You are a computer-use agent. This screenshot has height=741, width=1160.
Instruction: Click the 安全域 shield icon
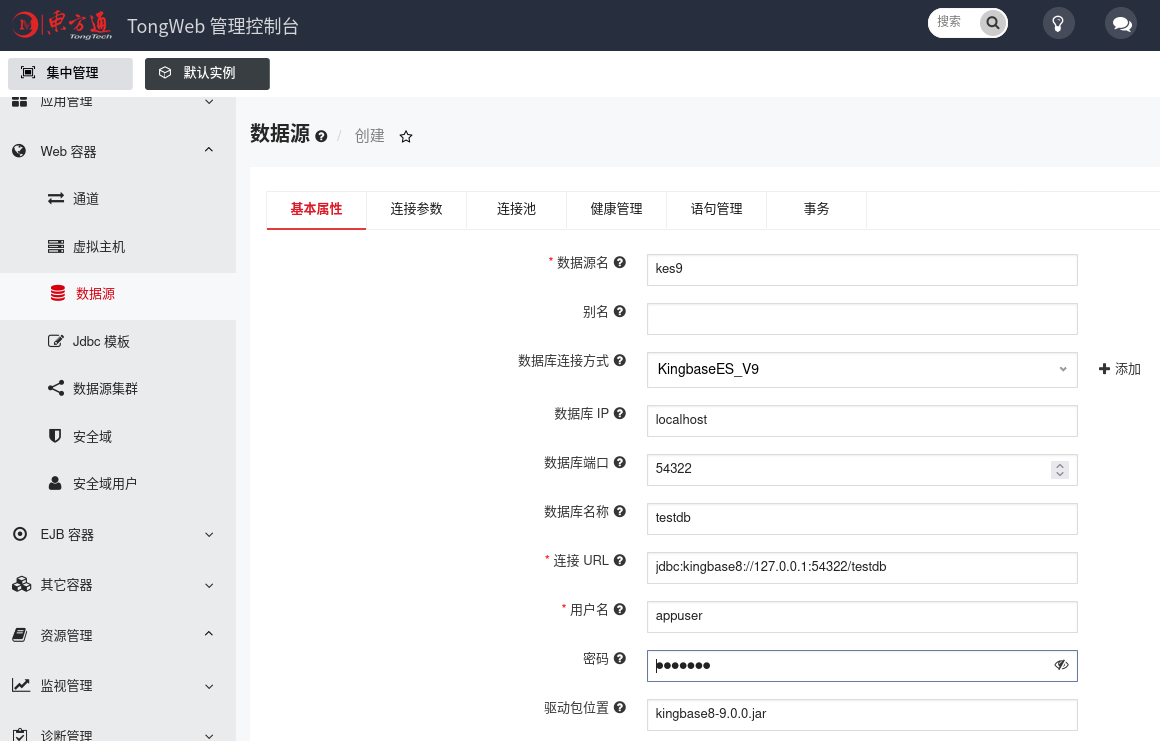coord(55,436)
